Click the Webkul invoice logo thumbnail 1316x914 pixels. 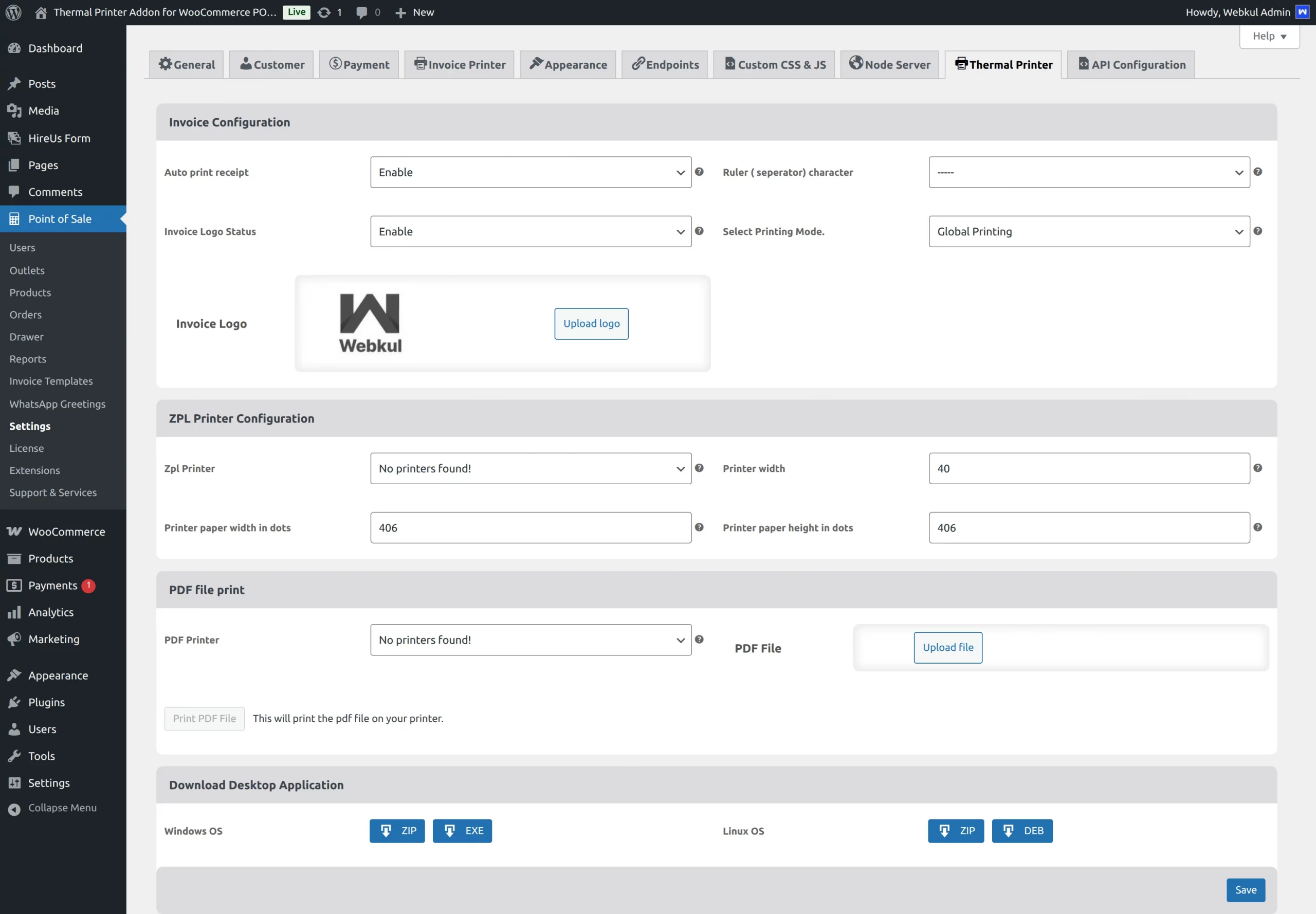click(x=370, y=322)
